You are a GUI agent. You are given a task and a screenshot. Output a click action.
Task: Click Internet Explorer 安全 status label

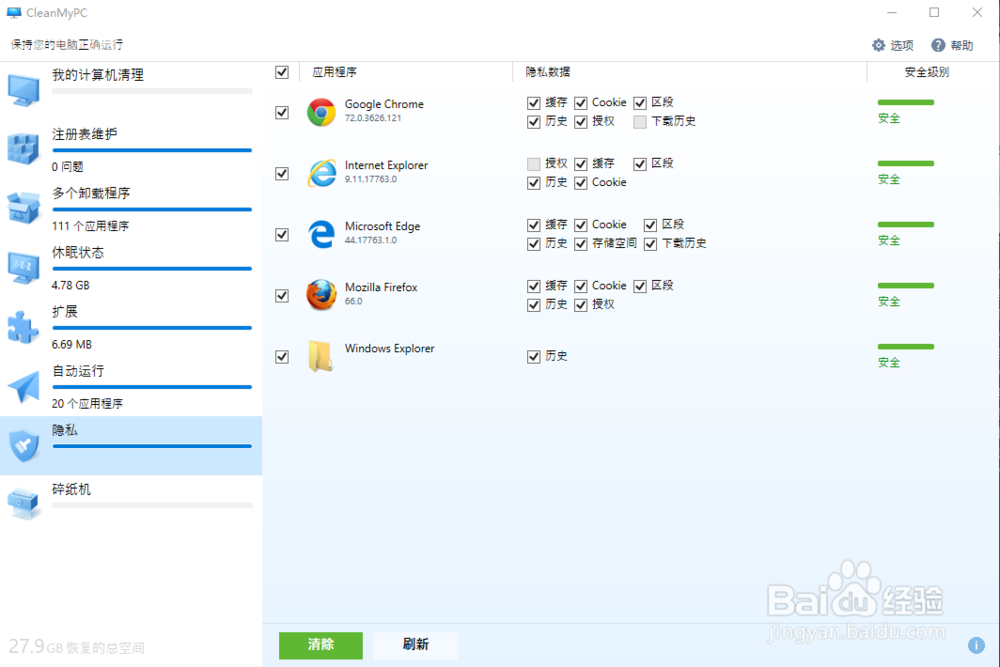coord(888,179)
